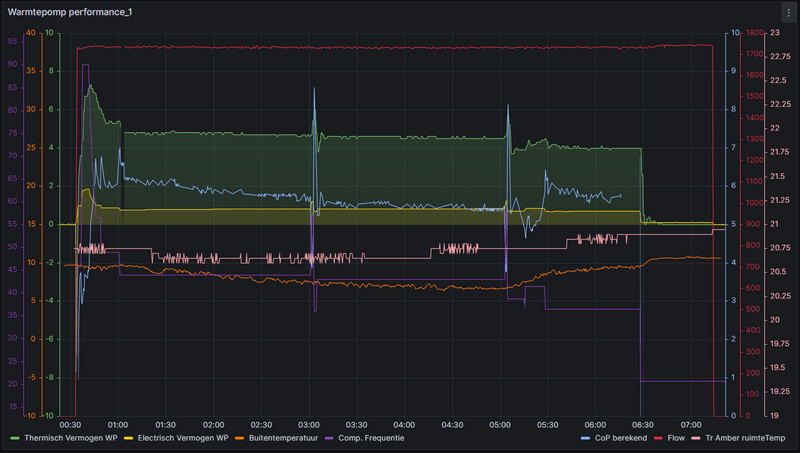Open yellow color swatch for Electrisch Vermogen WP

tap(129, 438)
